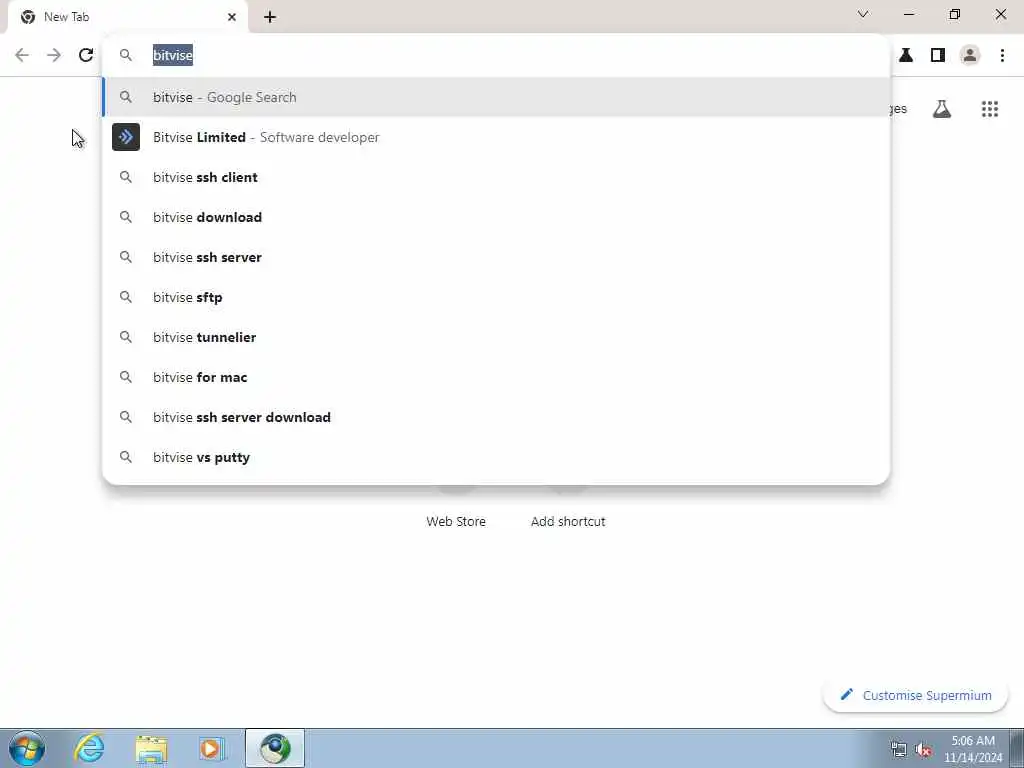
Task: Select Bitvise Limited software developer suggestion
Action: tap(496, 137)
